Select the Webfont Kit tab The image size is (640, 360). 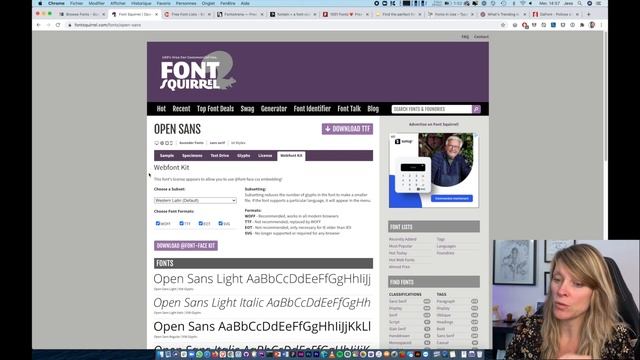click(x=291, y=156)
